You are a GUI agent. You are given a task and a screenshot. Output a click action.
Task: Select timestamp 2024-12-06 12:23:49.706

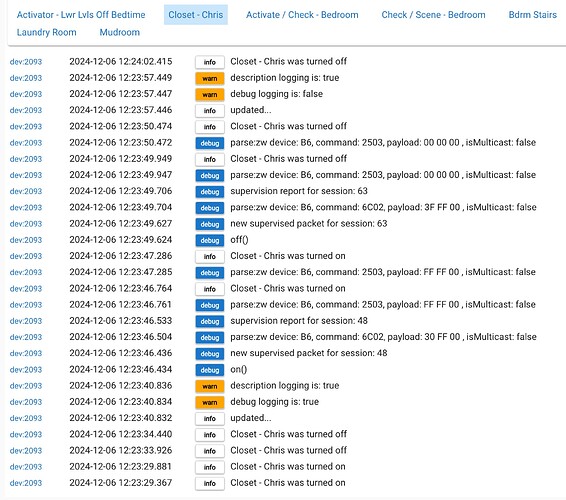(x=121, y=191)
